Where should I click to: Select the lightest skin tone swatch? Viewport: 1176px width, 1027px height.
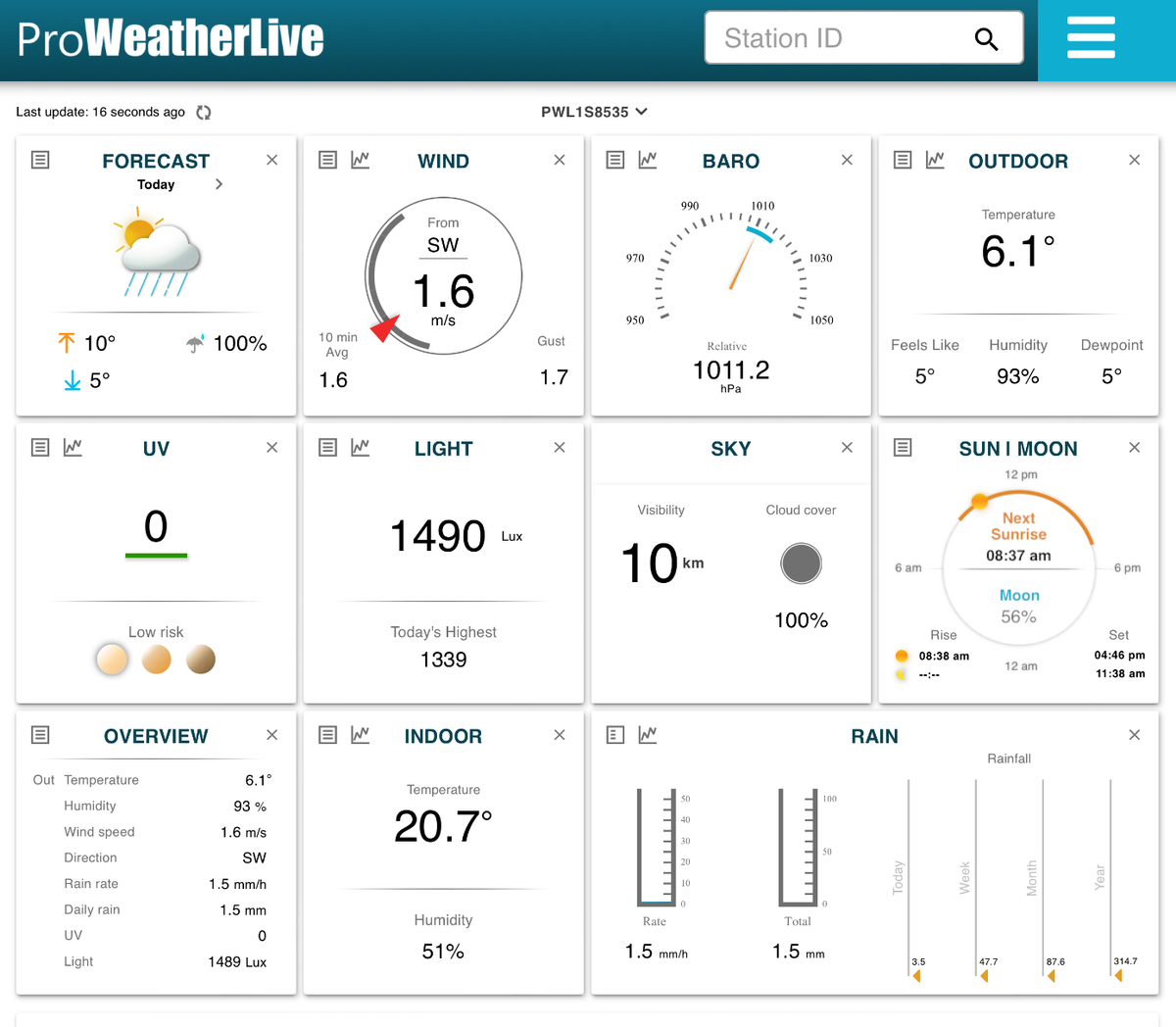point(112,660)
